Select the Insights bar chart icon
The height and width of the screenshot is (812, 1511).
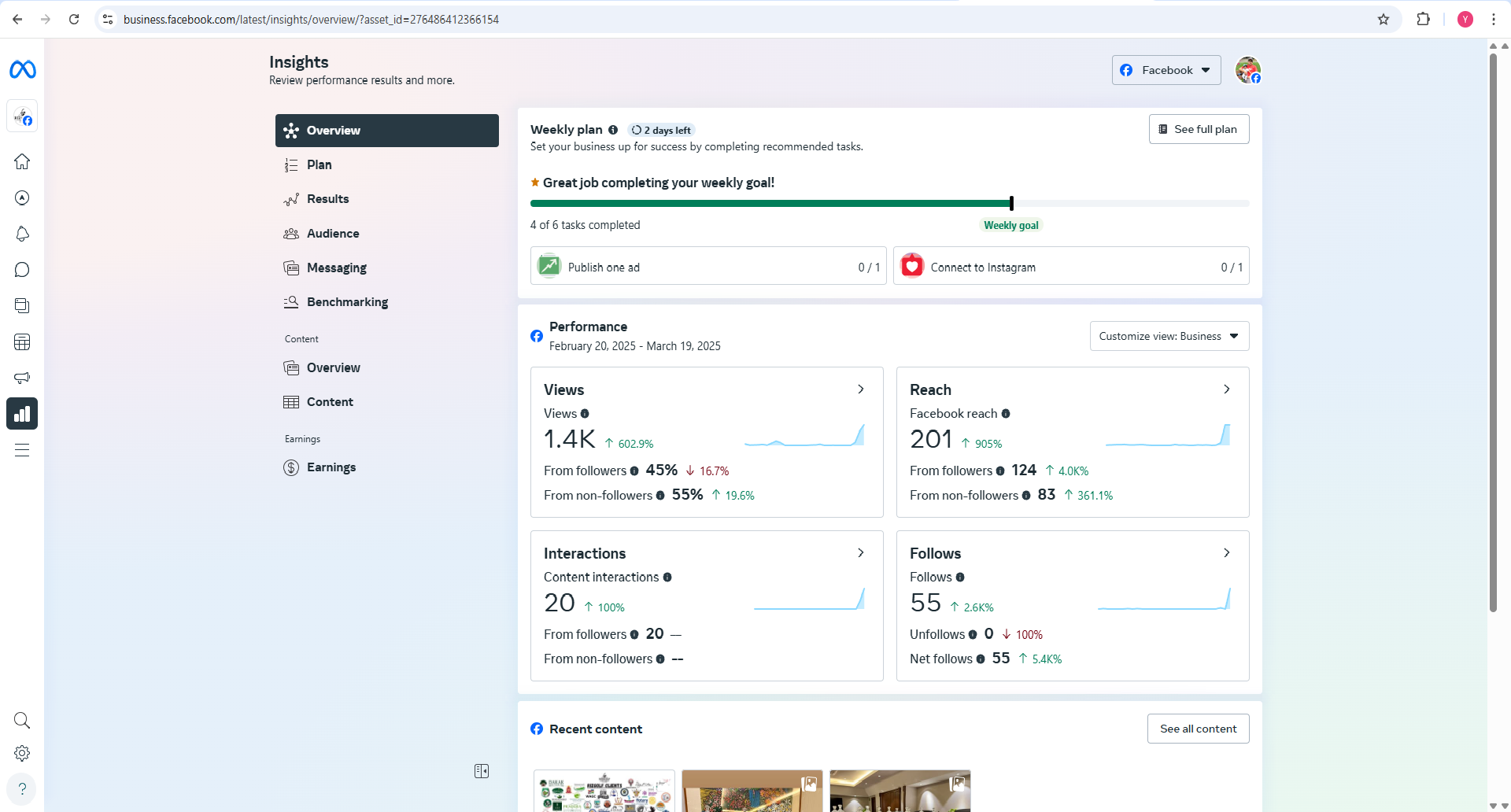(22, 414)
